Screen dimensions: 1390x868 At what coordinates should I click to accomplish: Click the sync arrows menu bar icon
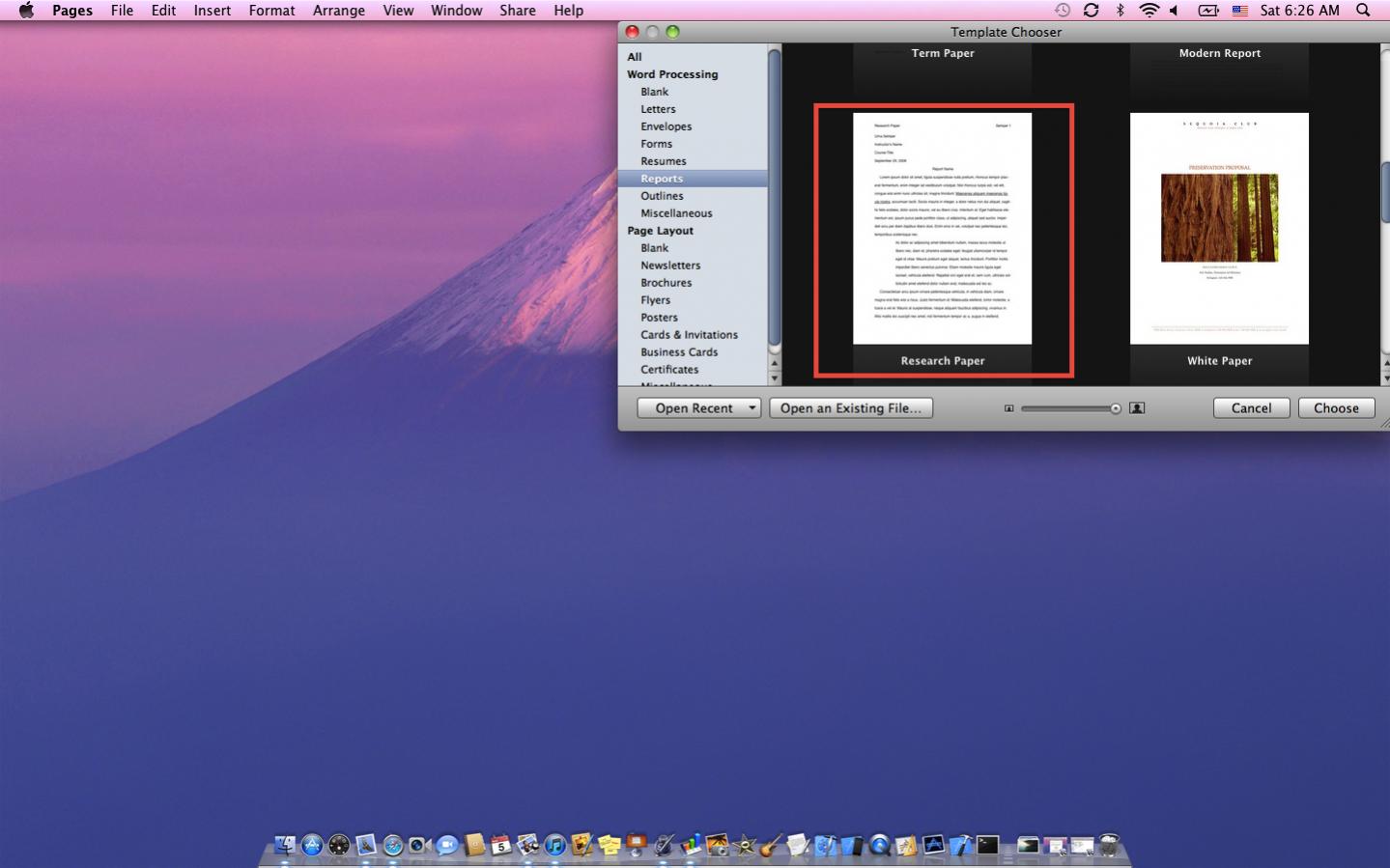click(x=1092, y=10)
